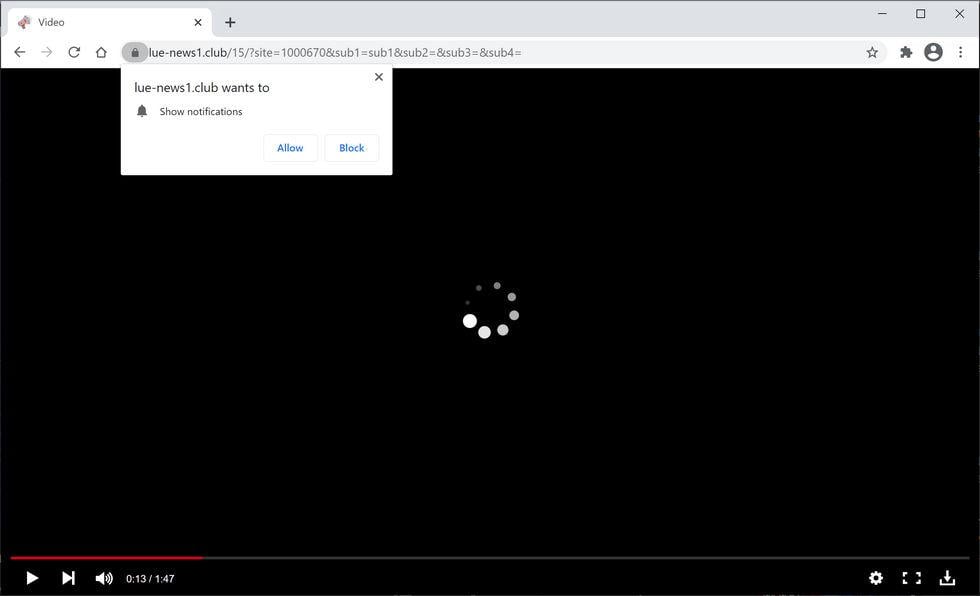Click the padlock site security icon
This screenshot has width=980, height=596.
point(135,51)
